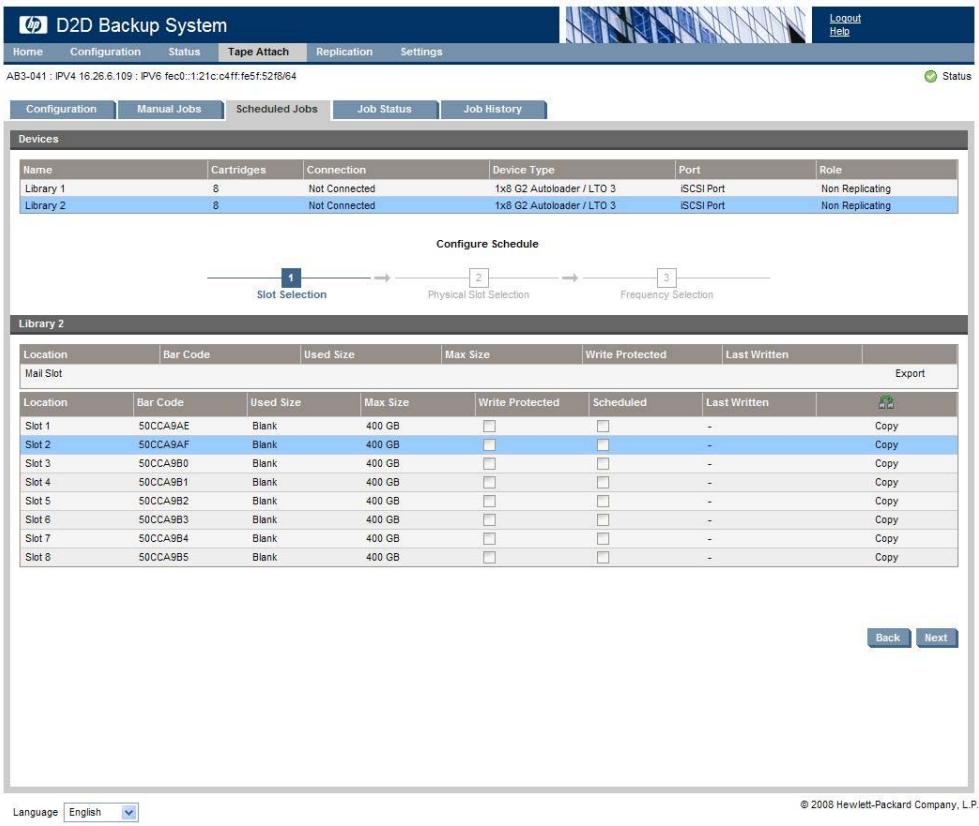Click the copy-all icon in table header

pyautogui.click(x=886, y=402)
